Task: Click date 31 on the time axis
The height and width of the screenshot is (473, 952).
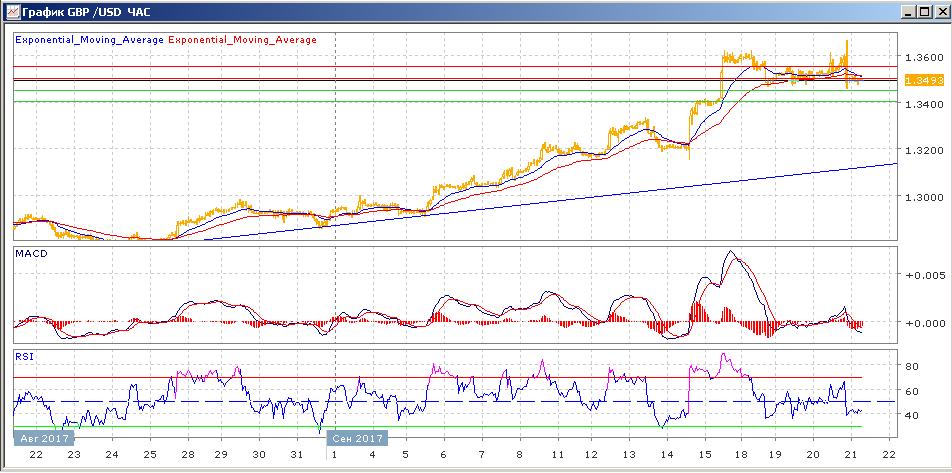Action: [x=297, y=455]
